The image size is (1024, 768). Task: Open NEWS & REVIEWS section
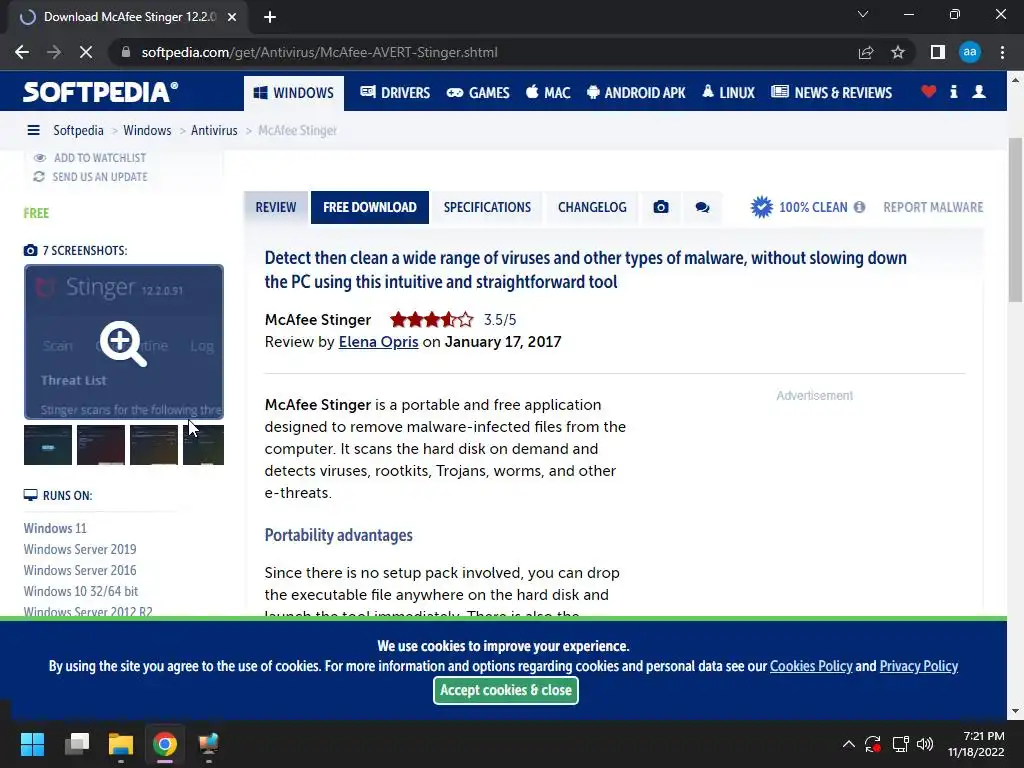831,93
